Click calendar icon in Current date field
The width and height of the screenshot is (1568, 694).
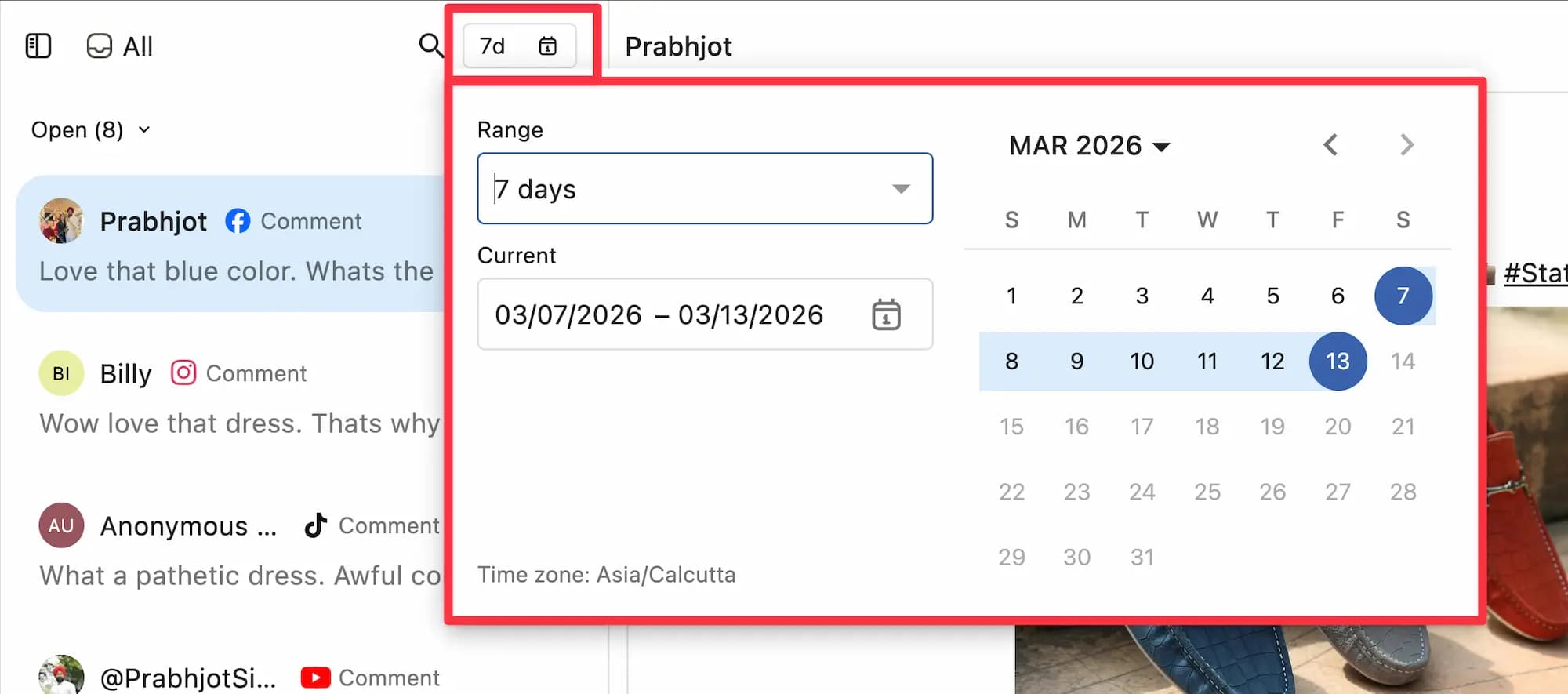click(886, 314)
